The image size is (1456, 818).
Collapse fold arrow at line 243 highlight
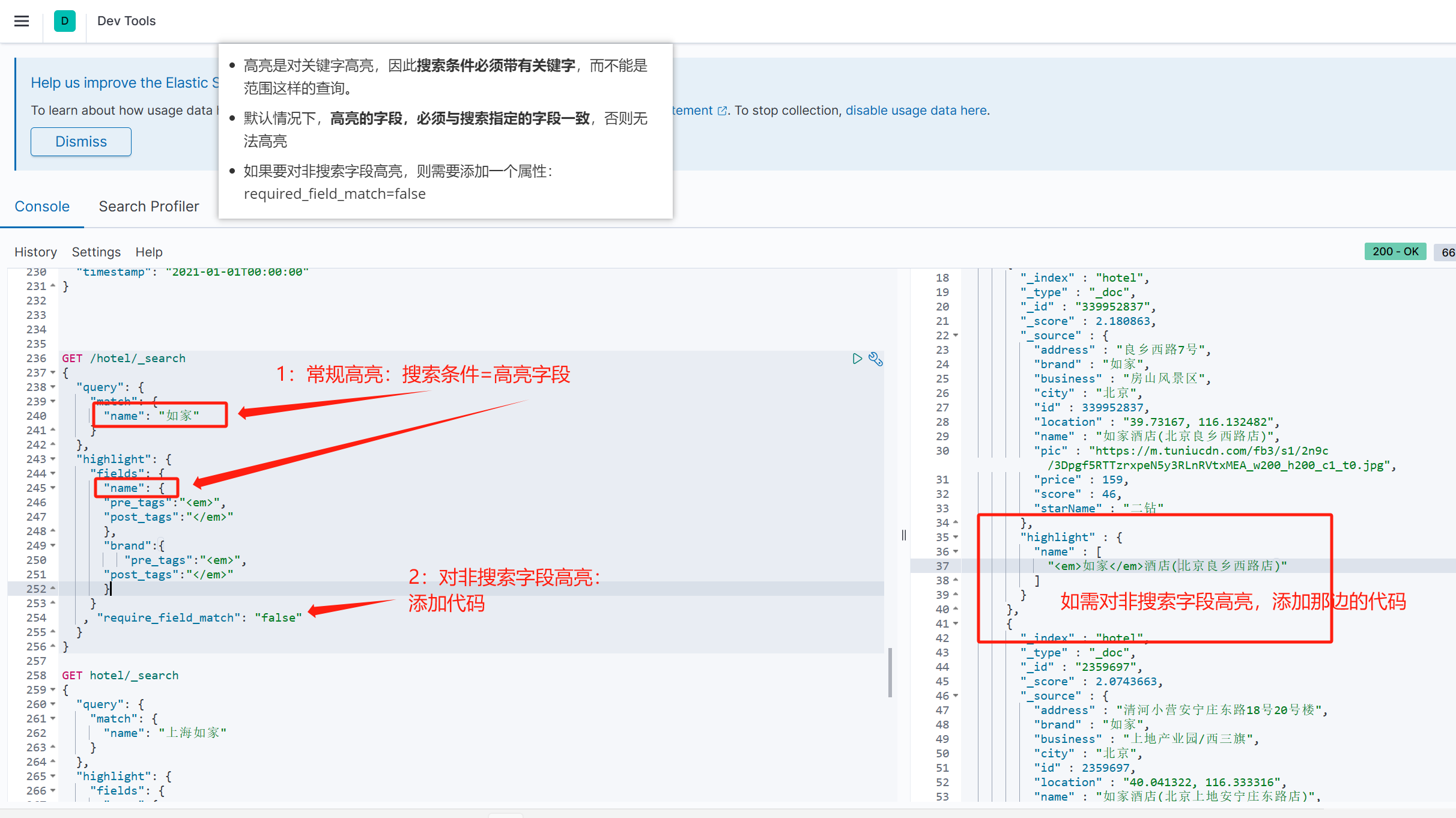point(53,459)
